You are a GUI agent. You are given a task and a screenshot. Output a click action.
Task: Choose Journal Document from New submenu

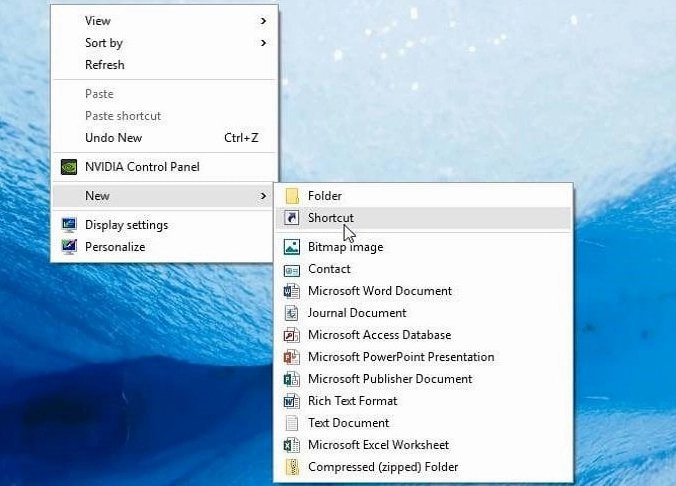[357, 313]
